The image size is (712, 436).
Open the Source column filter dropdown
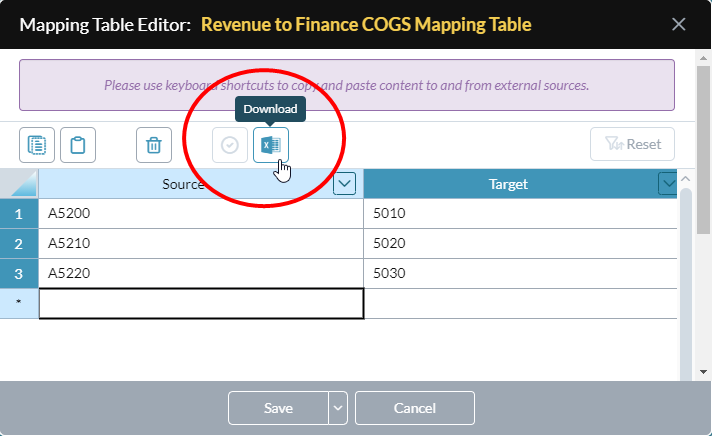click(x=344, y=183)
